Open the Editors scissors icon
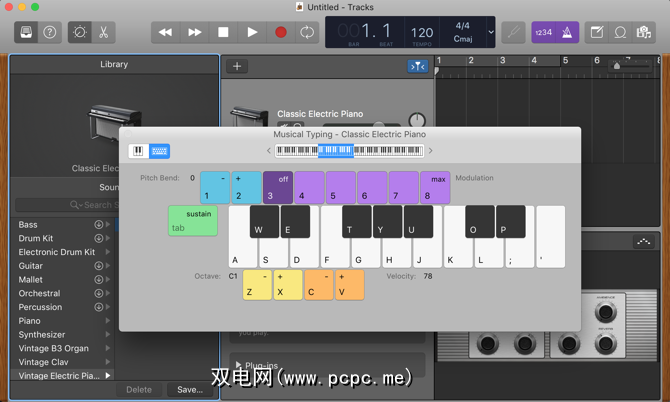Image resolution: width=670 pixels, height=402 pixels. tap(103, 32)
